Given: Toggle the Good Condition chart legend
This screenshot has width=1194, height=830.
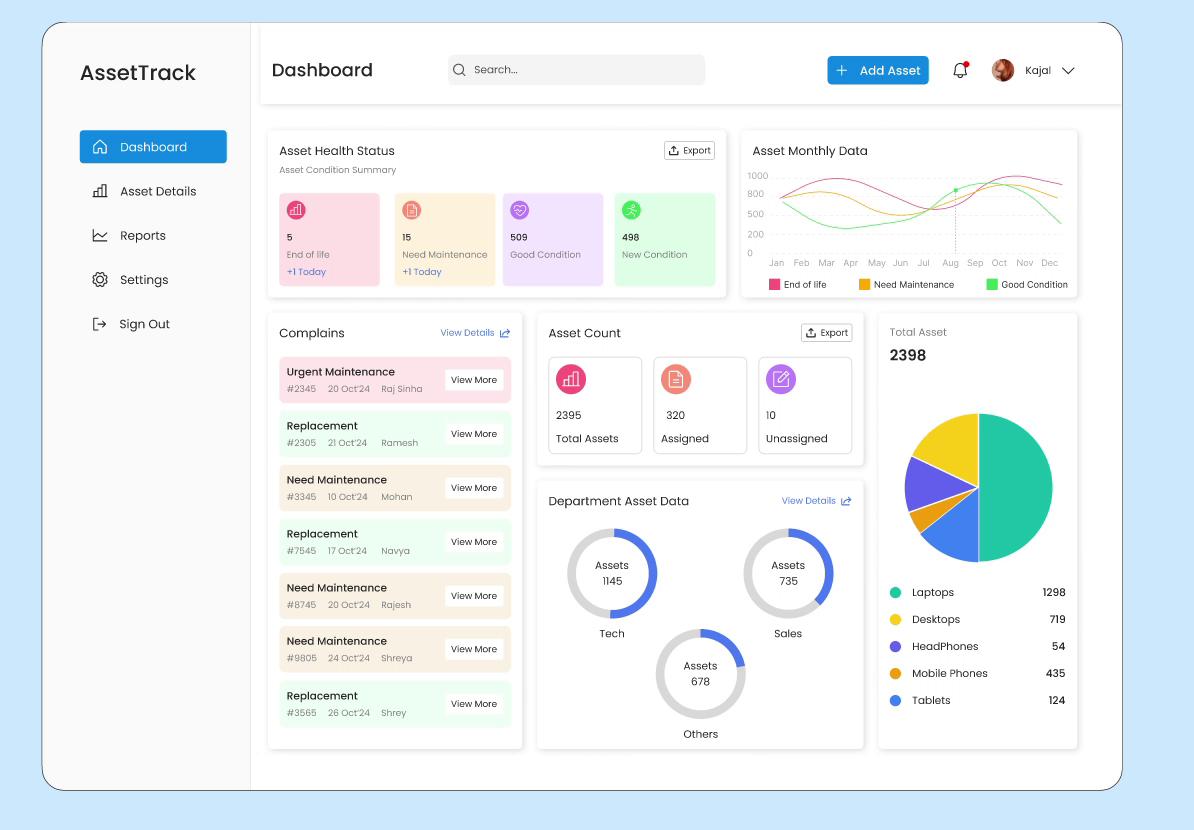Looking at the screenshot, I should point(1026,285).
